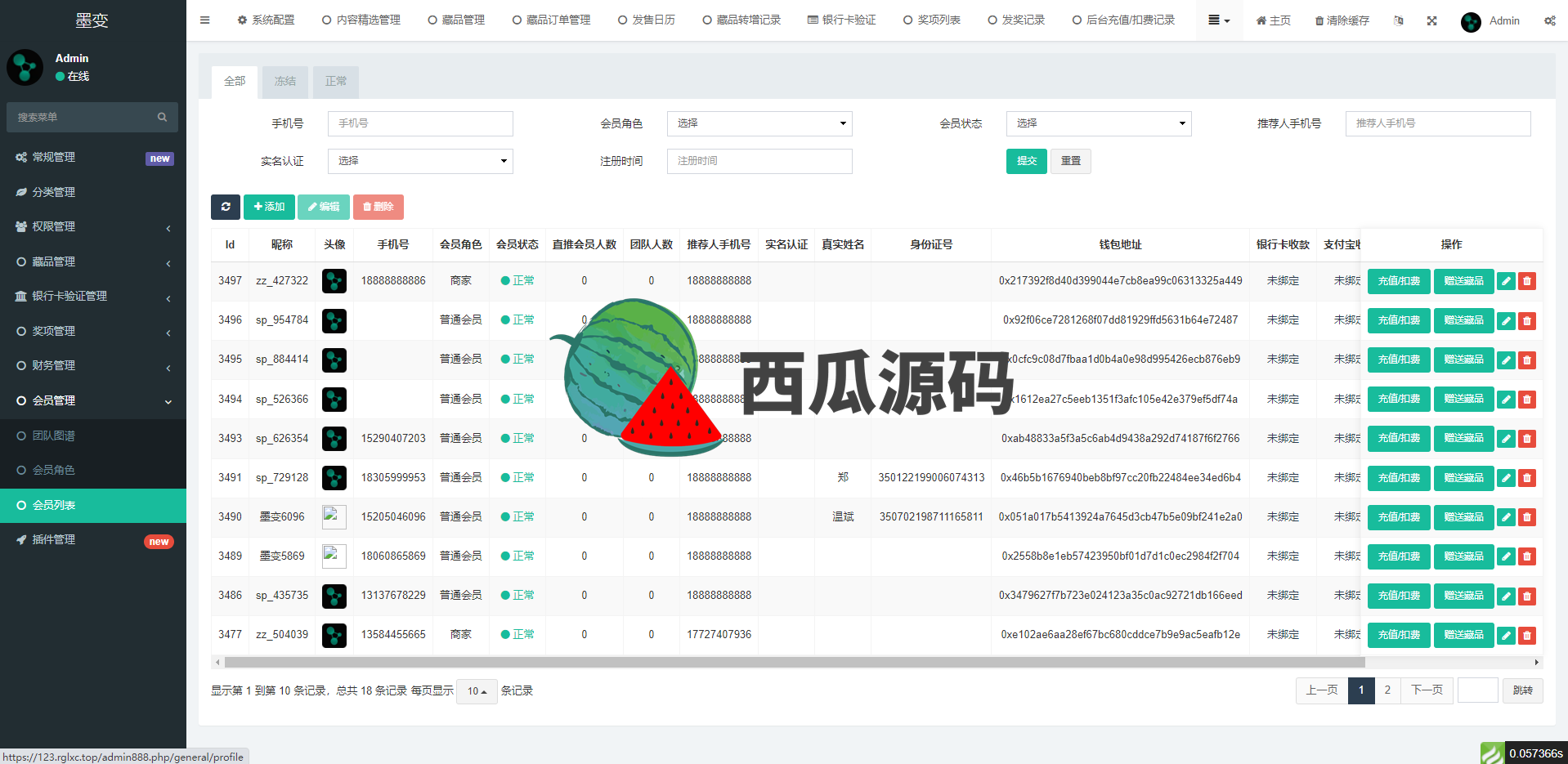This screenshot has width=1568, height=764.
Task: Open the list dropdown in top navigation
Action: click(1219, 20)
